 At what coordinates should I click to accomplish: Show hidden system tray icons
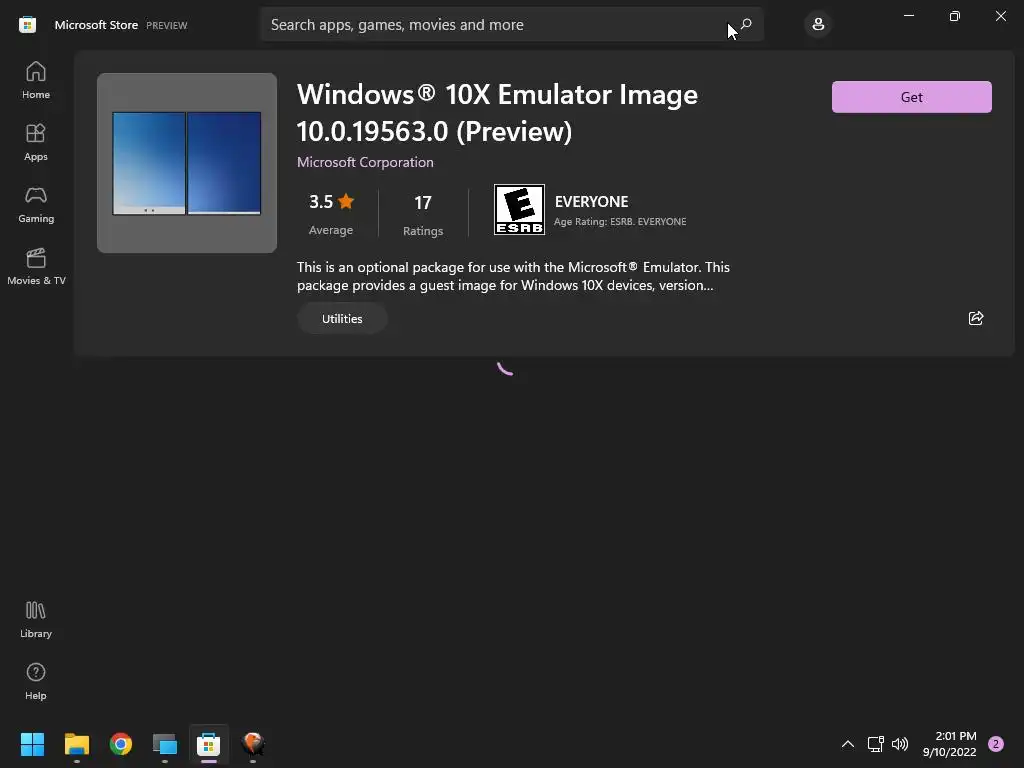[848, 744]
